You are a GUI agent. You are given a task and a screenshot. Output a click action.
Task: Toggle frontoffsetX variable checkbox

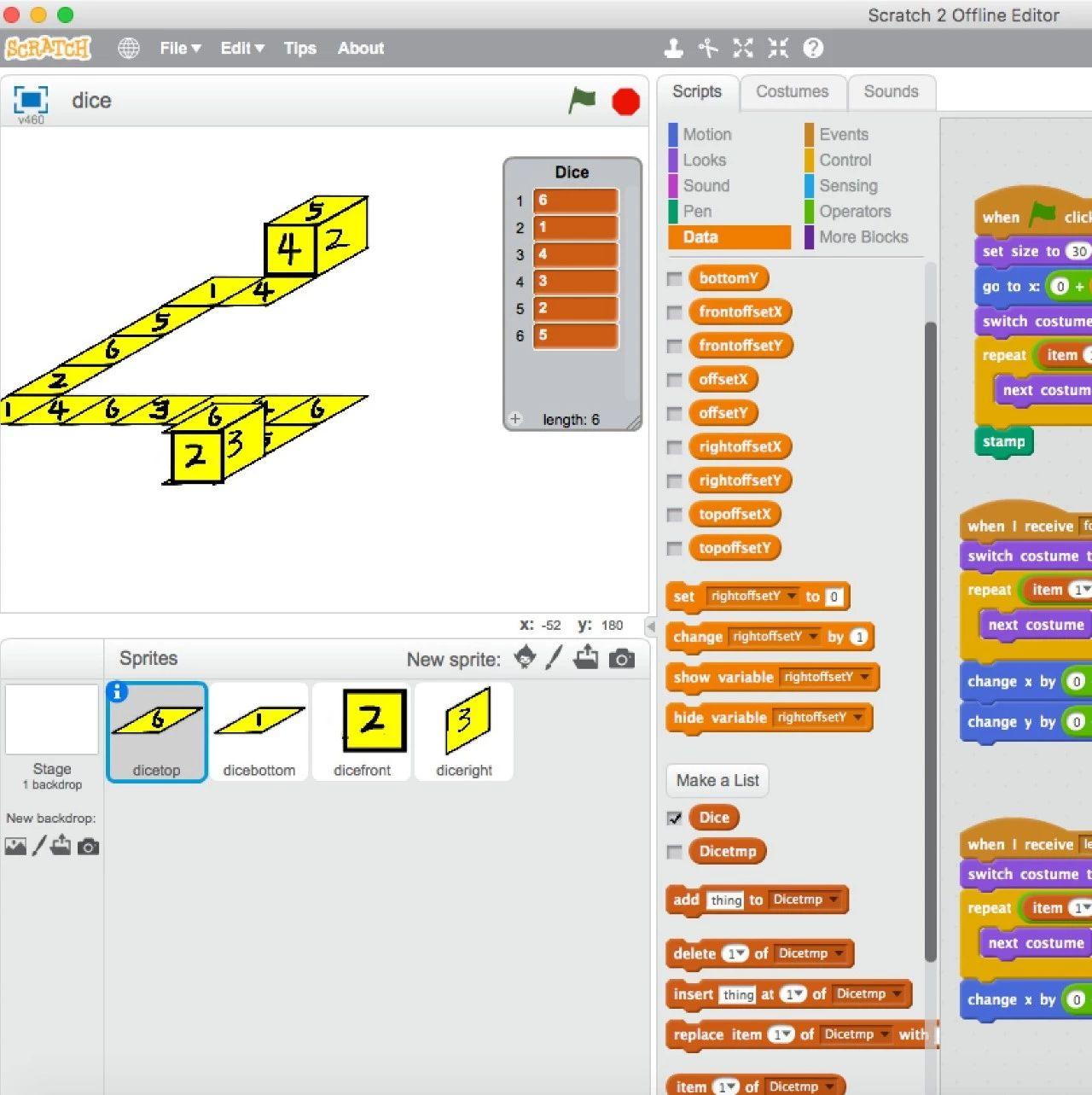pos(675,312)
